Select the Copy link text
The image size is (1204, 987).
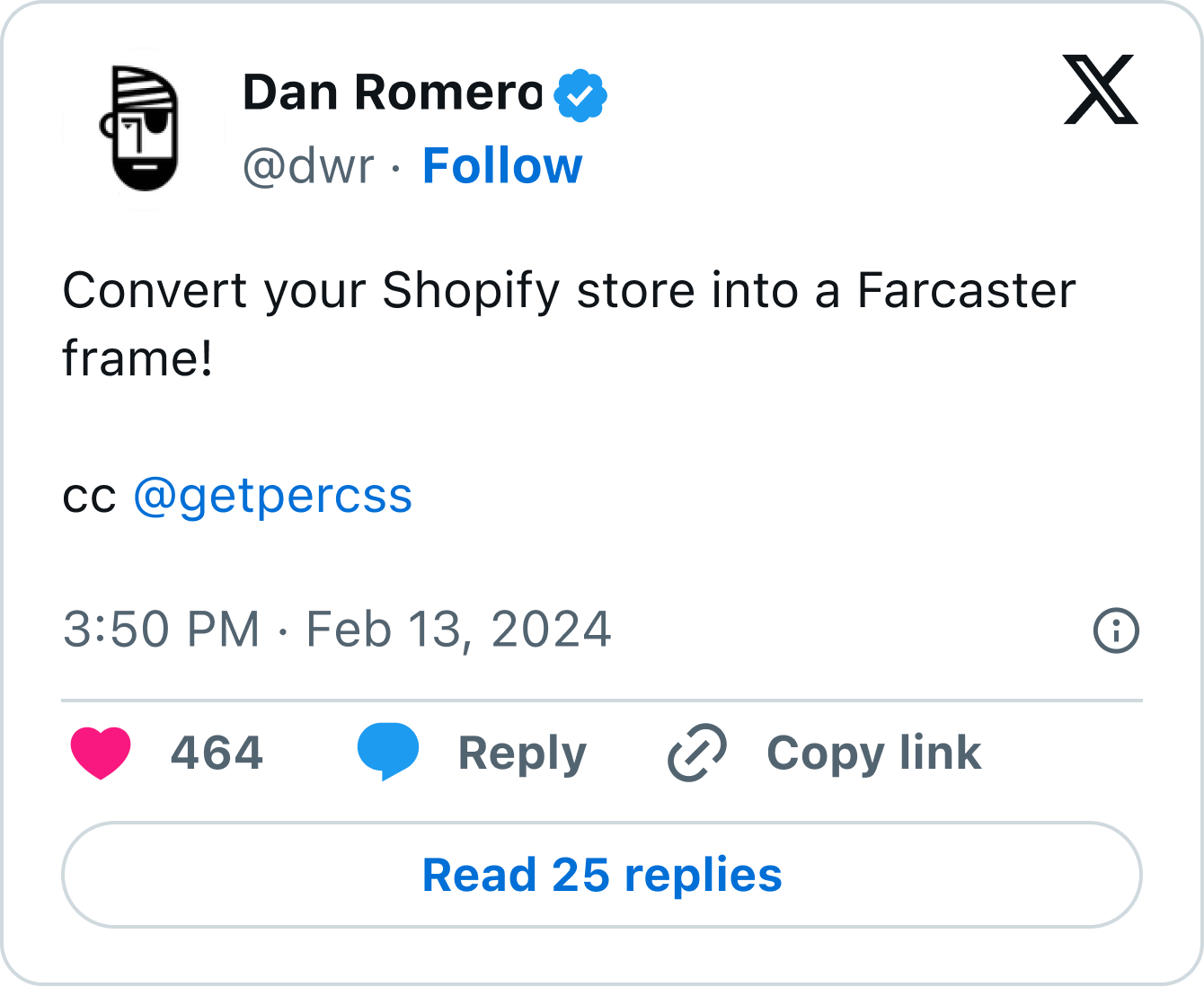(x=873, y=753)
